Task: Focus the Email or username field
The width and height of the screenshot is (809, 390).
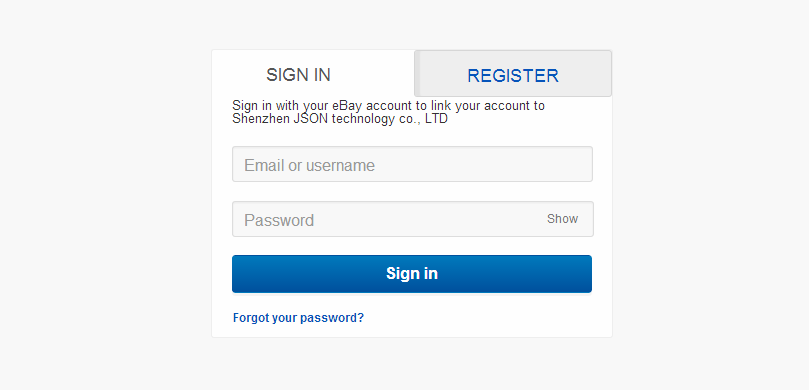Action: click(x=412, y=164)
